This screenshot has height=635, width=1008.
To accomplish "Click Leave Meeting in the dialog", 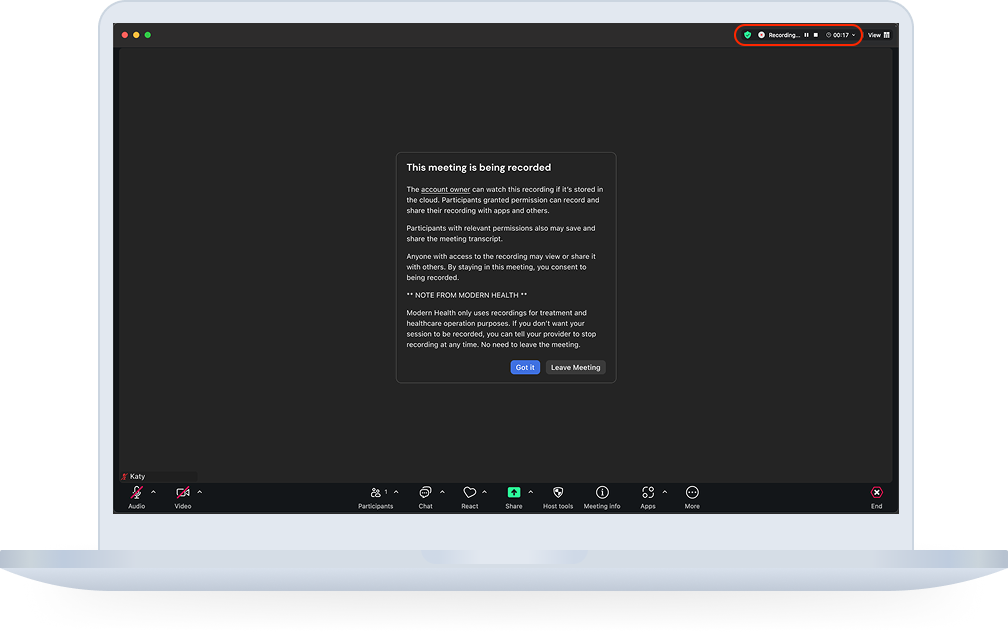I will (x=575, y=368).
